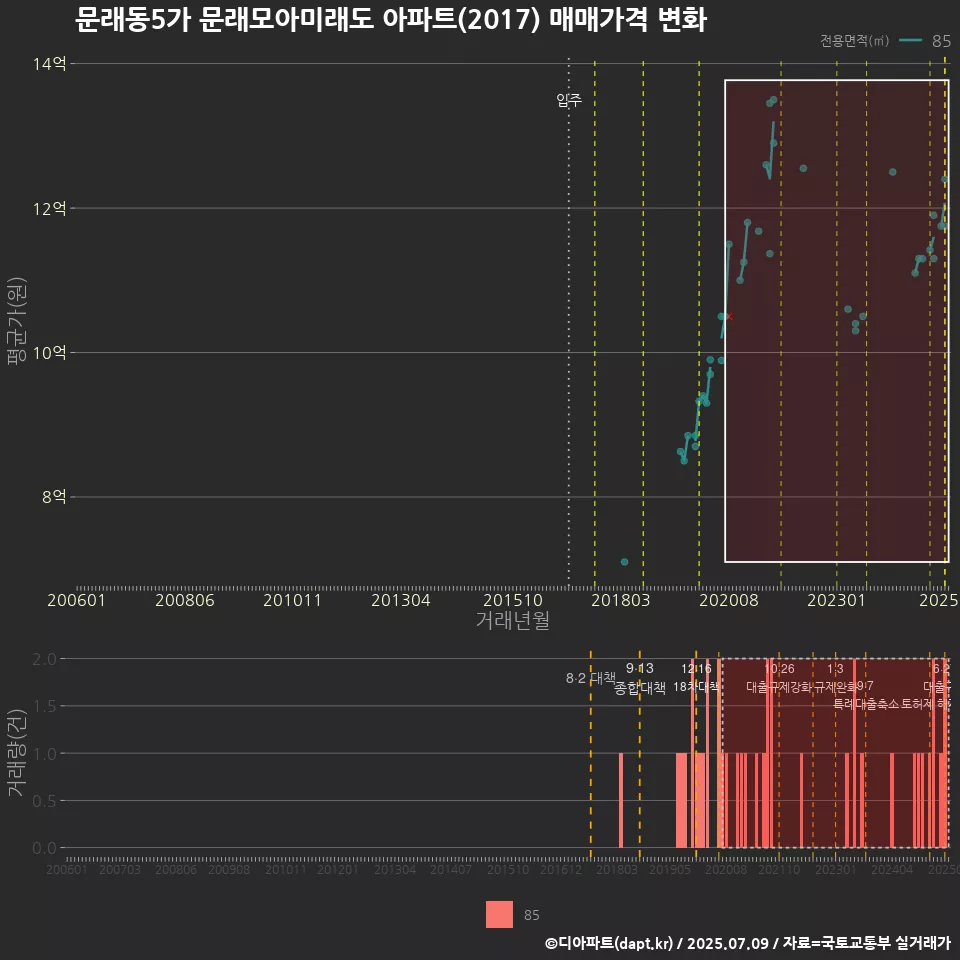Select the topmost data point near 13.5억

coord(774,99)
